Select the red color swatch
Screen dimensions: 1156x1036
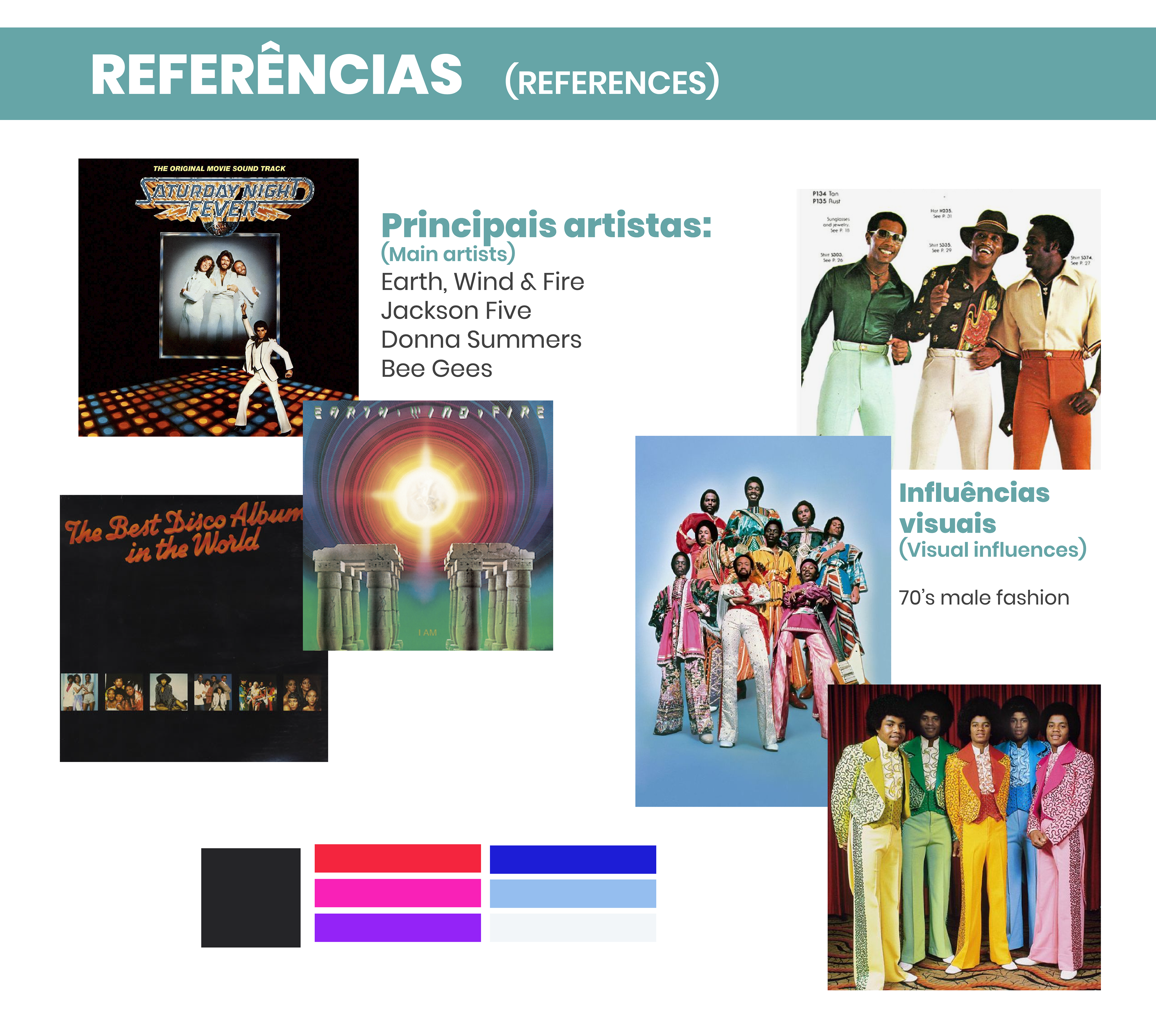pyautogui.click(x=397, y=858)
